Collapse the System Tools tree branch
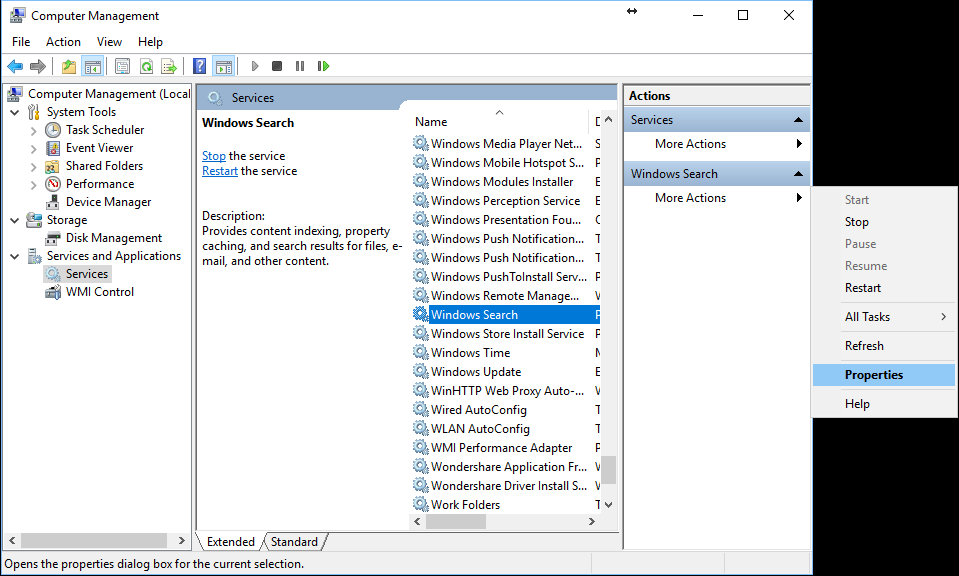959x576 pixels. 15,112
